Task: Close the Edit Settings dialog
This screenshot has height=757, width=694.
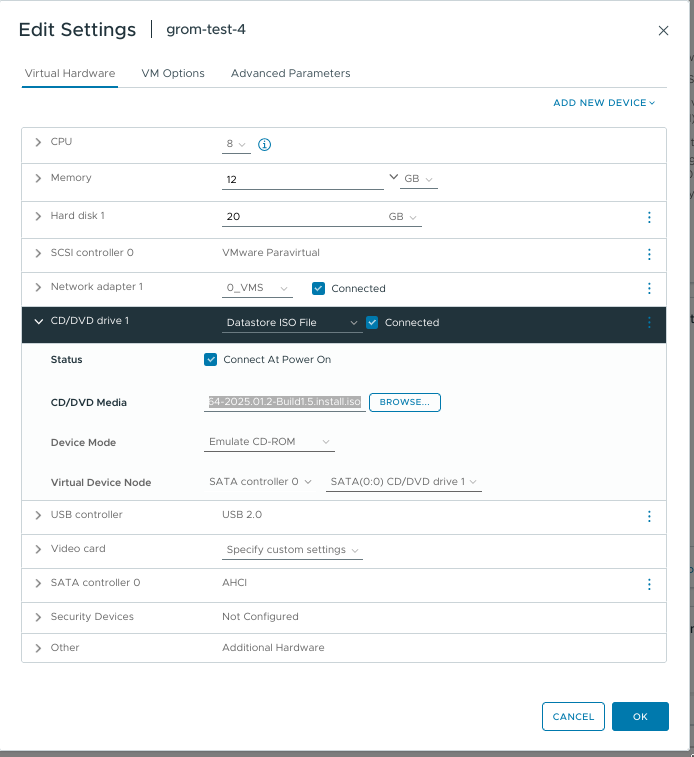Action: click(663, 31)
